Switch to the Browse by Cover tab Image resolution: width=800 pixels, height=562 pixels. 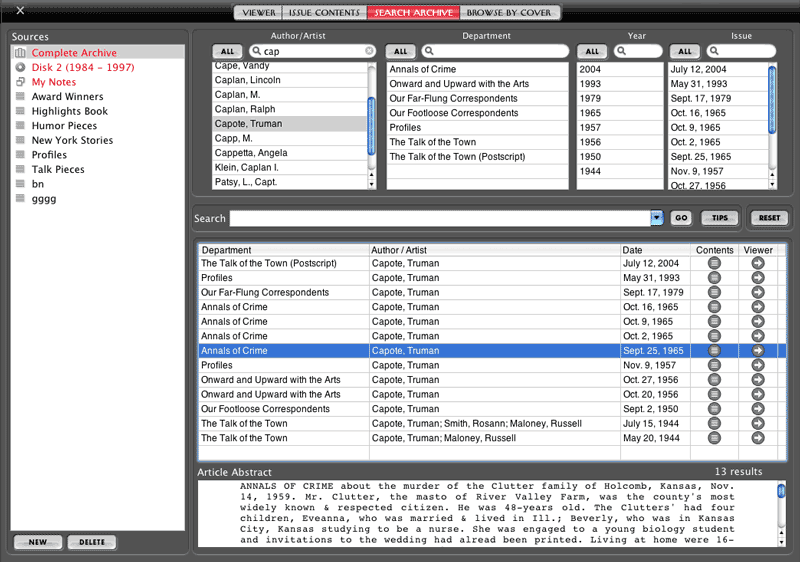(511, 13)
